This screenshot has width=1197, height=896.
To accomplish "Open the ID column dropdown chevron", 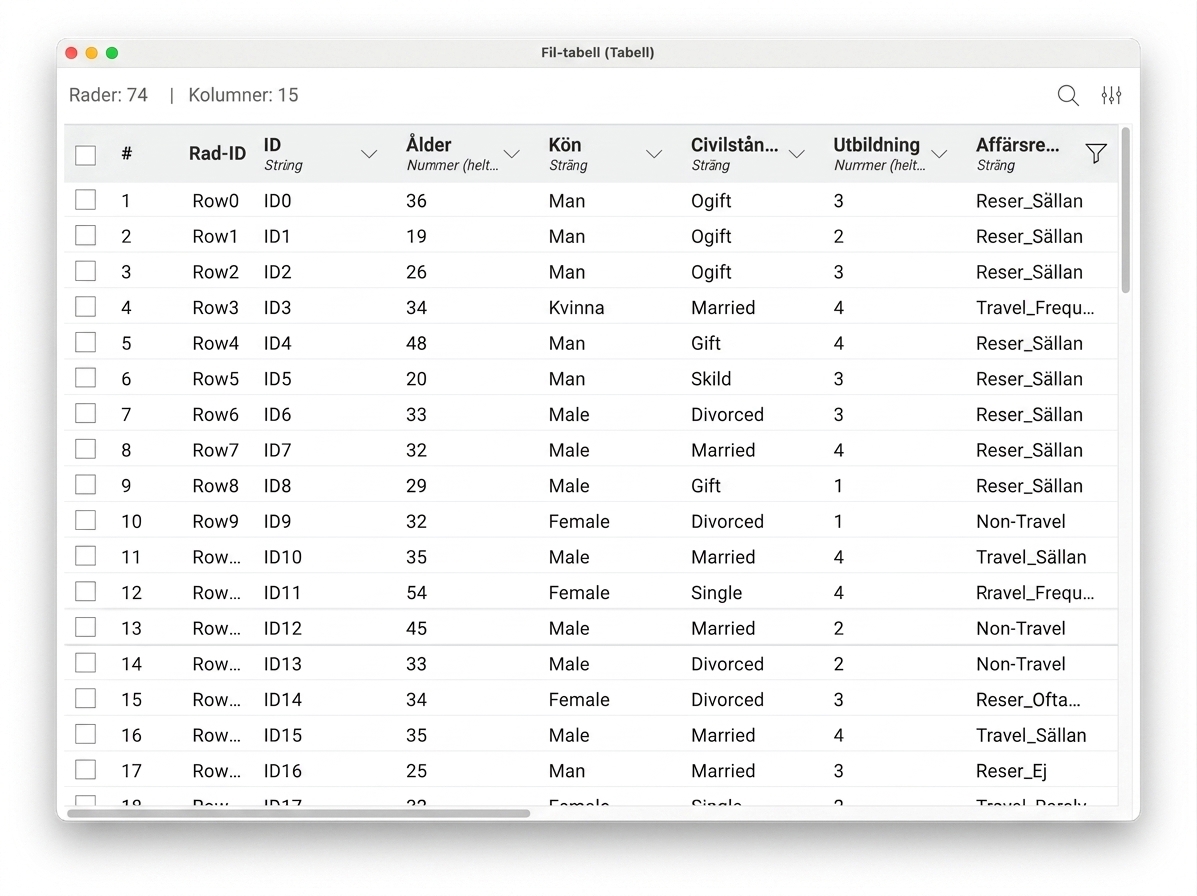I will pos(369,154).
